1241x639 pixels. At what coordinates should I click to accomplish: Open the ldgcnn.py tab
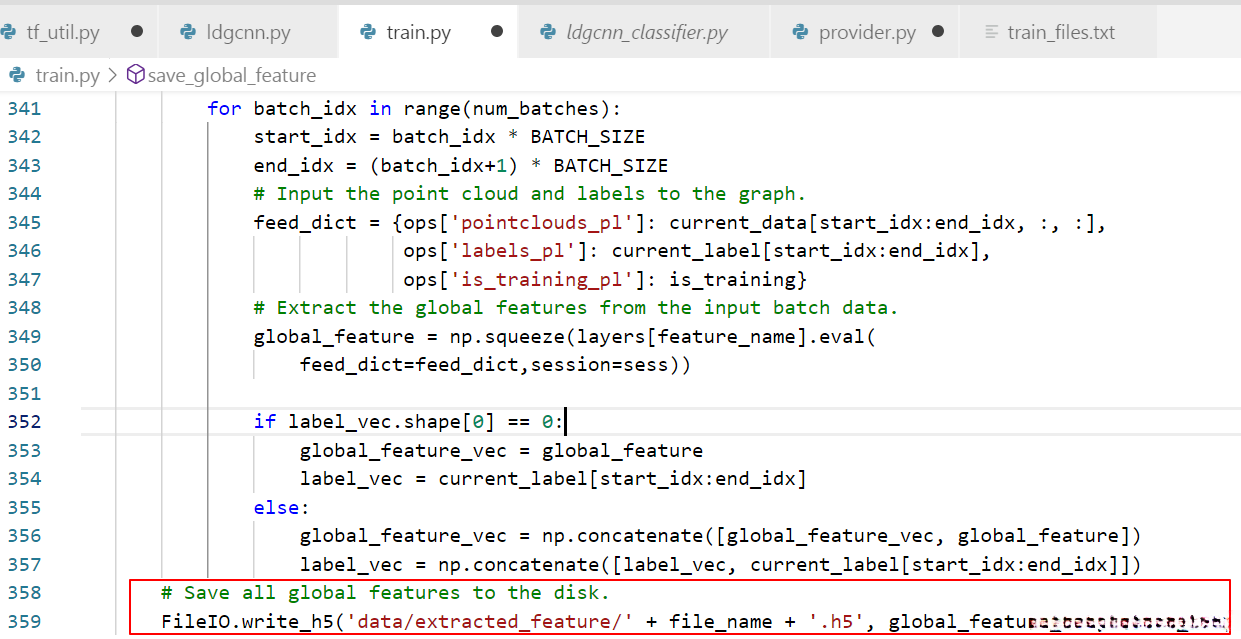248,32
